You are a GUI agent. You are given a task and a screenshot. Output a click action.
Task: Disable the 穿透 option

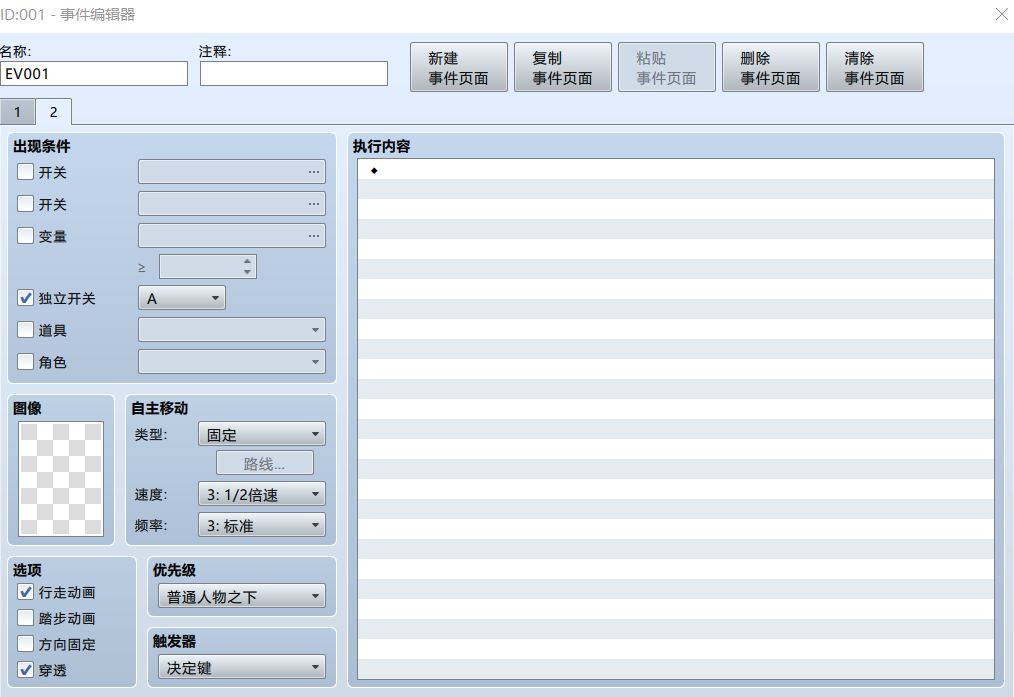[25, 670]
